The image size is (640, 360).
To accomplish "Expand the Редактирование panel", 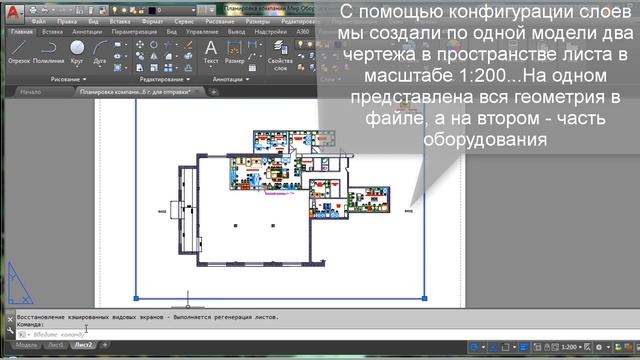I will click(164, 79).
